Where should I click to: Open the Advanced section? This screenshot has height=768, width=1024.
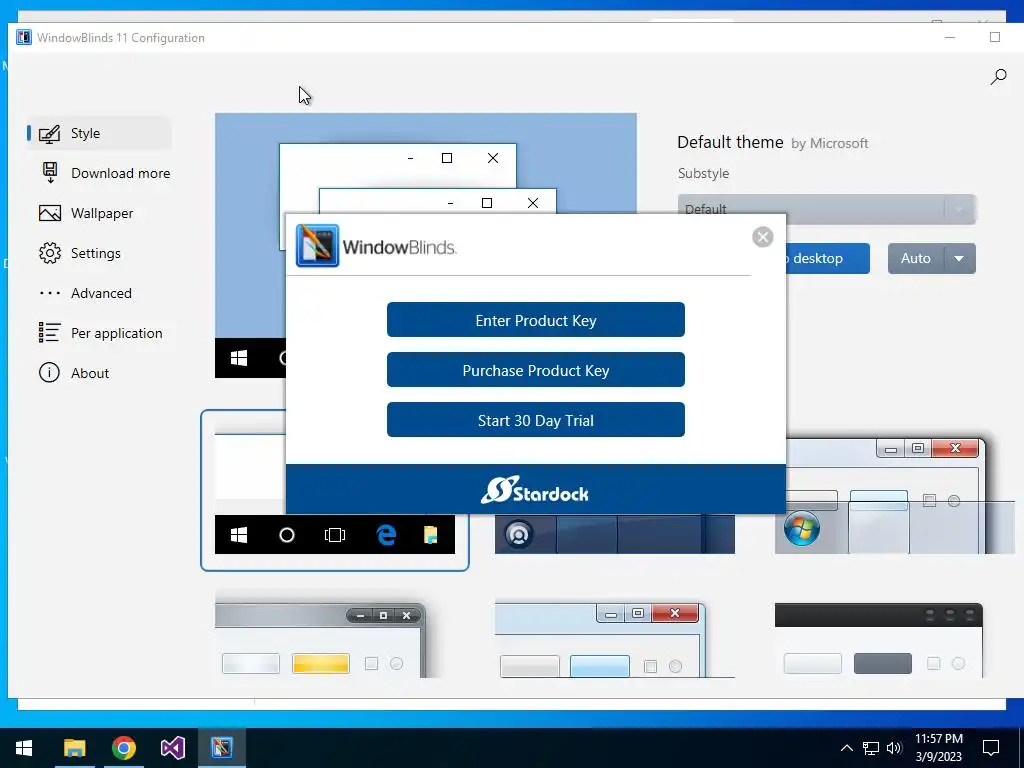(99, 293)
